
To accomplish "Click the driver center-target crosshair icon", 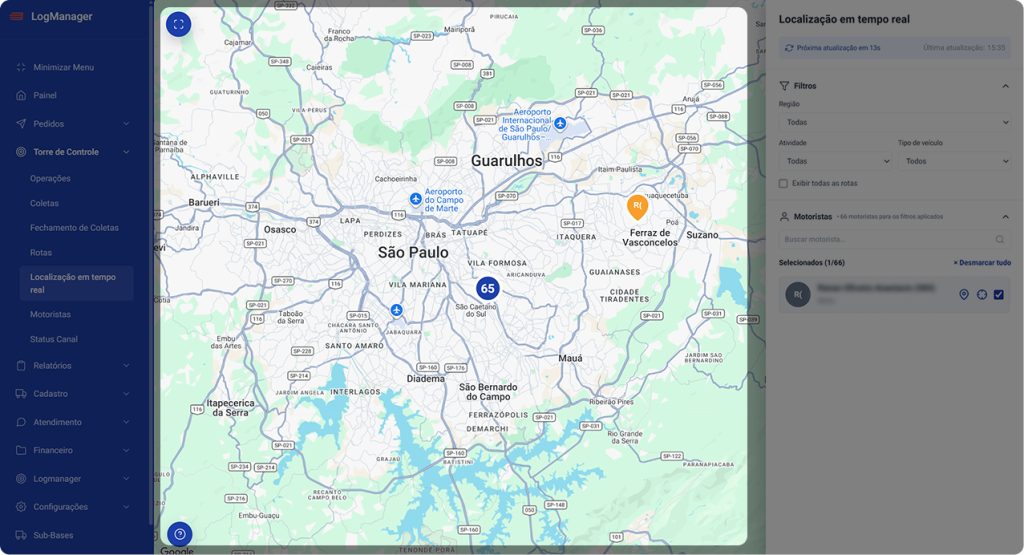I will [x=982, y=295].
